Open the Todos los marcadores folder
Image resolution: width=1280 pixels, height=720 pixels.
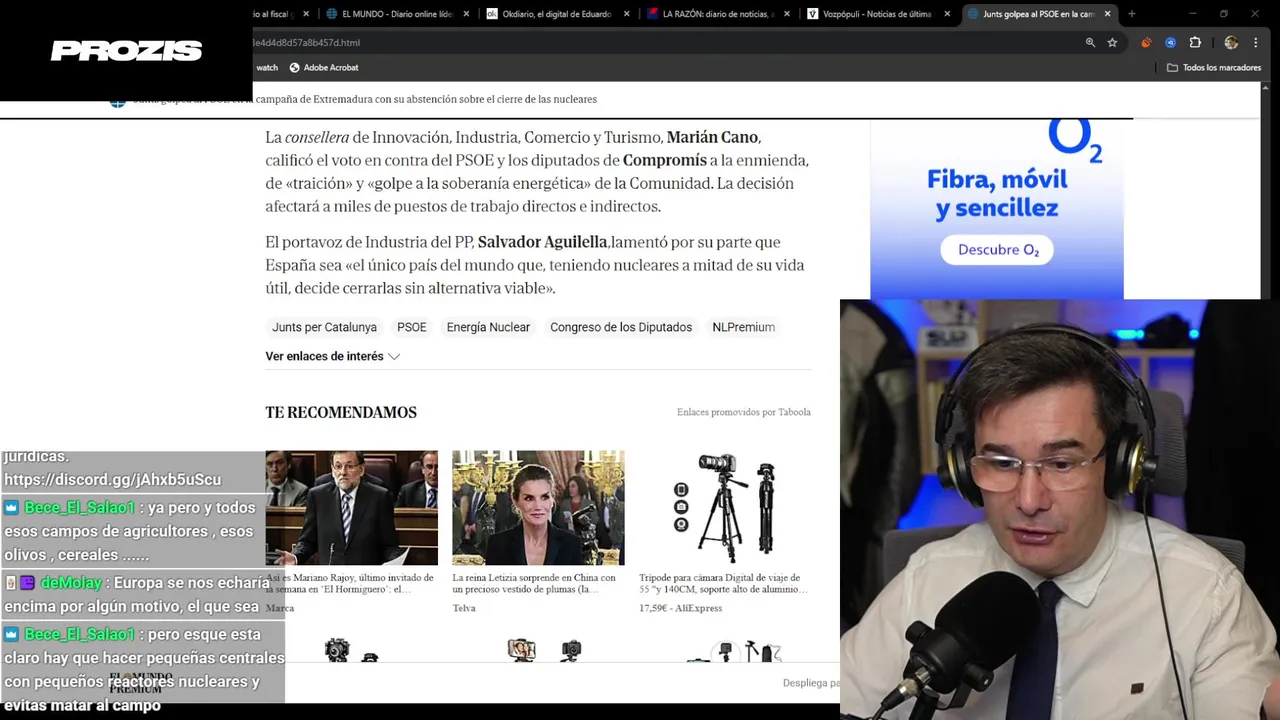tap(1214, 67)
